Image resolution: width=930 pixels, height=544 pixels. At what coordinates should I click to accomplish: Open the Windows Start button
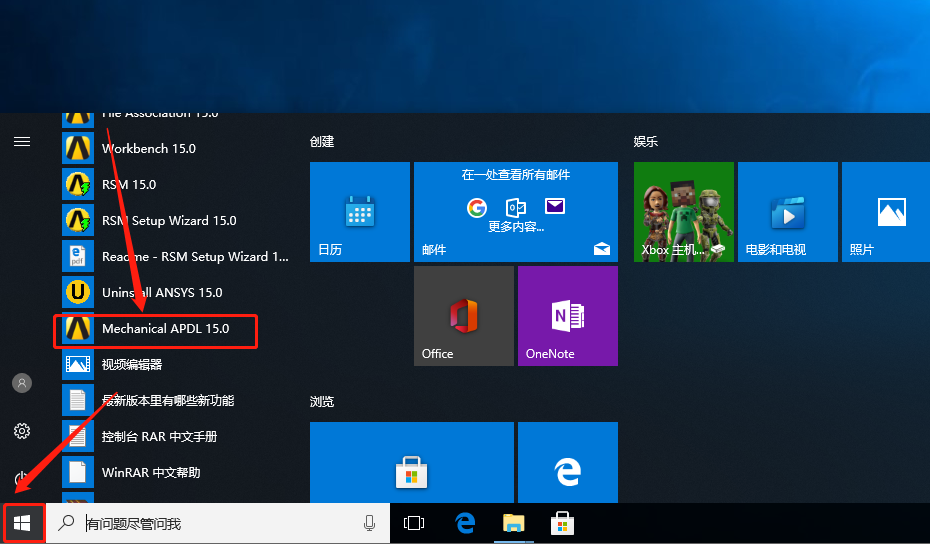tap(23, 523)
